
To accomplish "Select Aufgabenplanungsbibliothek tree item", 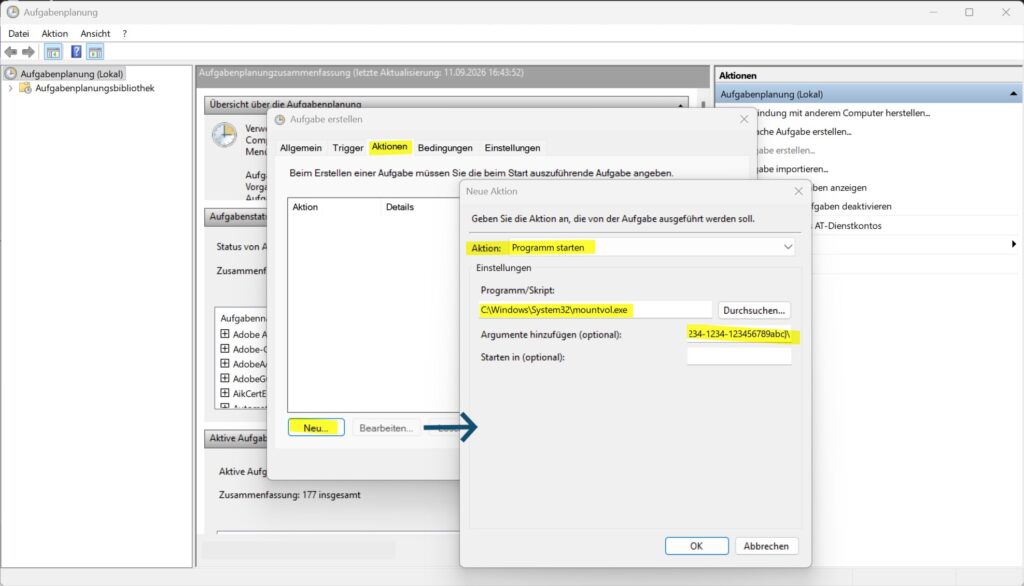I will point(95,88).
